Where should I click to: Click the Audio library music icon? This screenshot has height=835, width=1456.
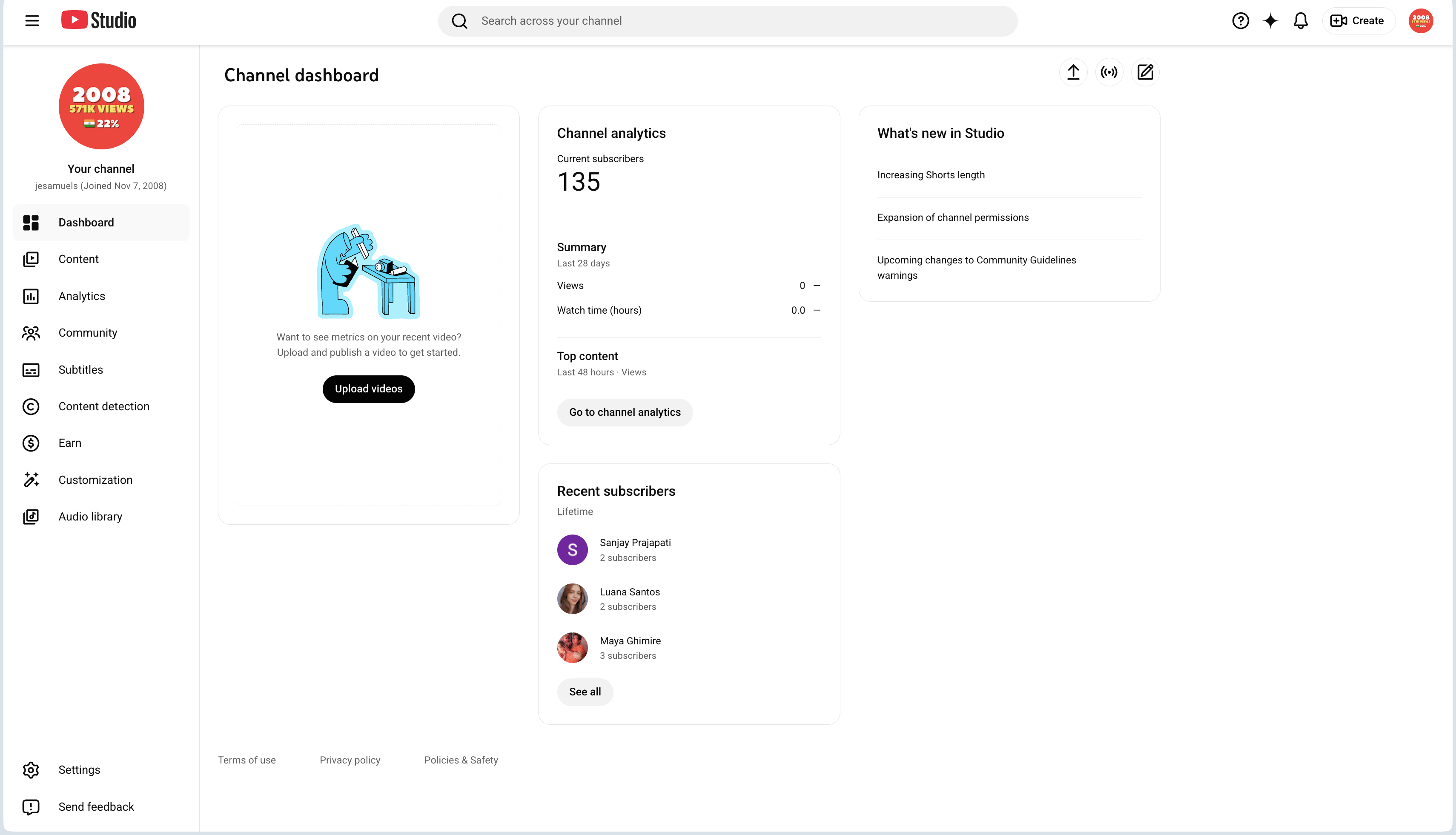coord(31,517)
